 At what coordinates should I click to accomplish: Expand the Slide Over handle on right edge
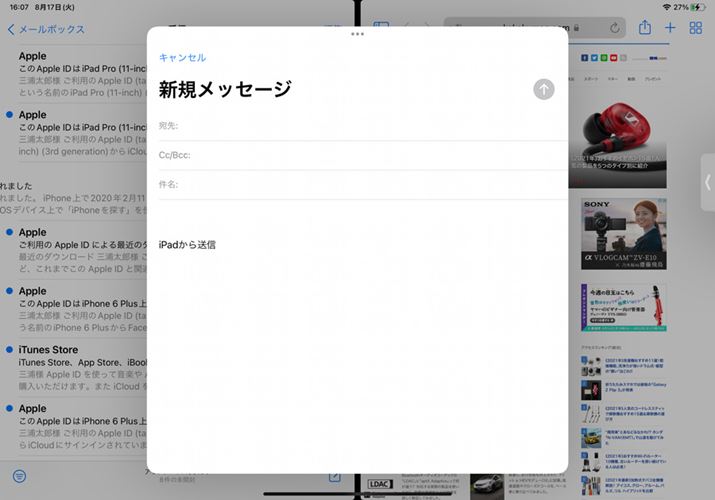point(708,182)
